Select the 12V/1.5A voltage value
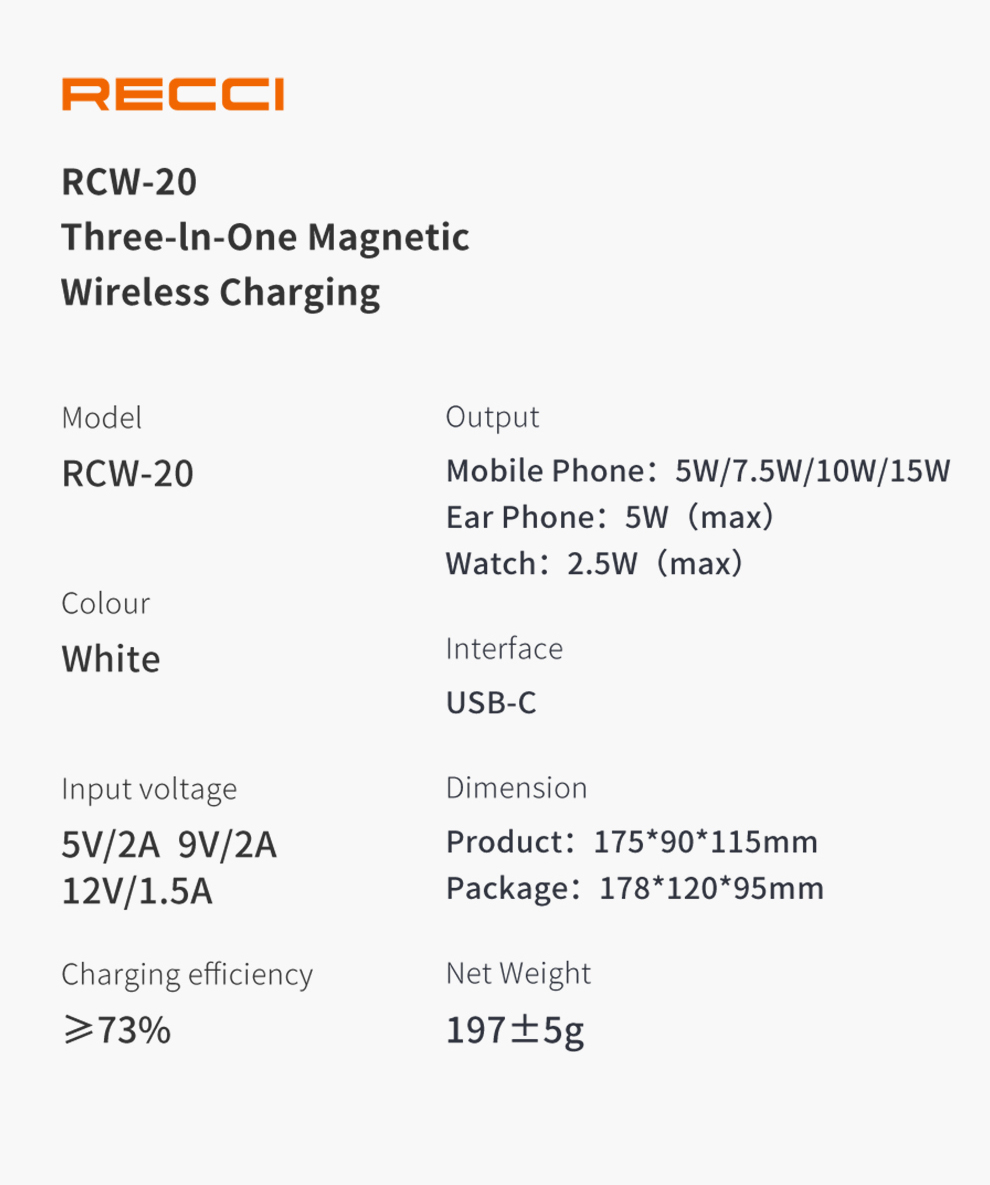This screenshot has width=990, height=1185. click(137, 891)
